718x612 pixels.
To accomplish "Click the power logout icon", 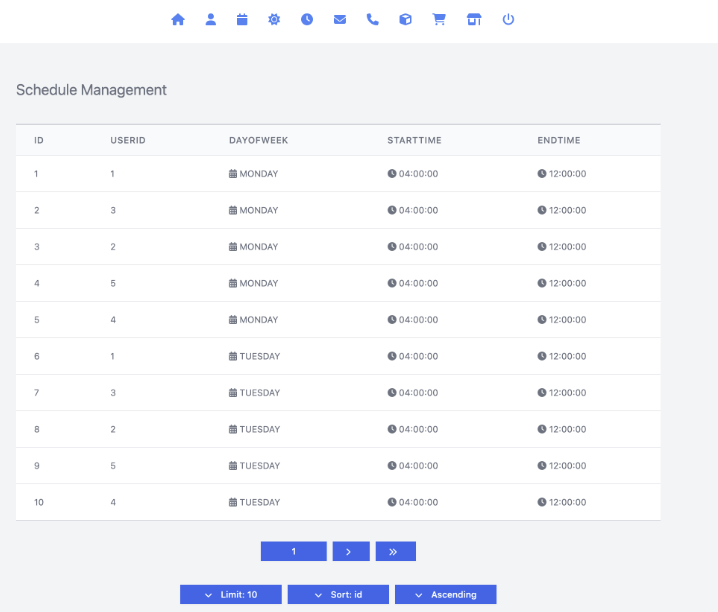I will coord(508,19).
